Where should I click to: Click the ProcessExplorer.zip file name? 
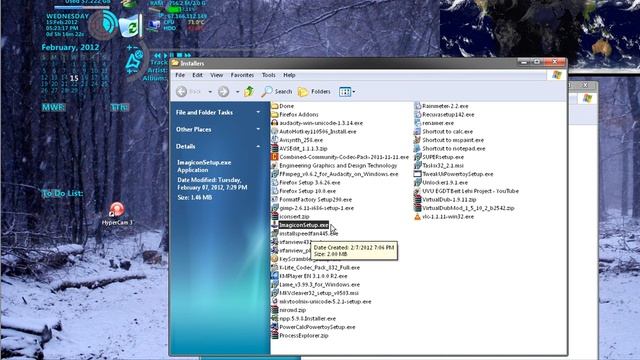tap(304, 336)
